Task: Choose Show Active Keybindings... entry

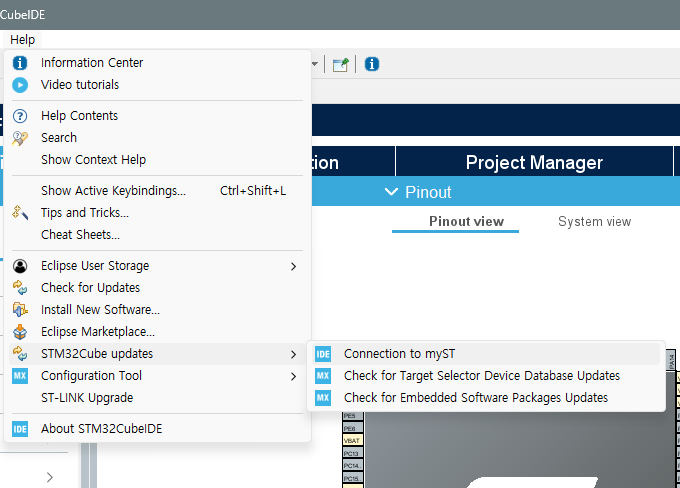Action: coord(157,191)
